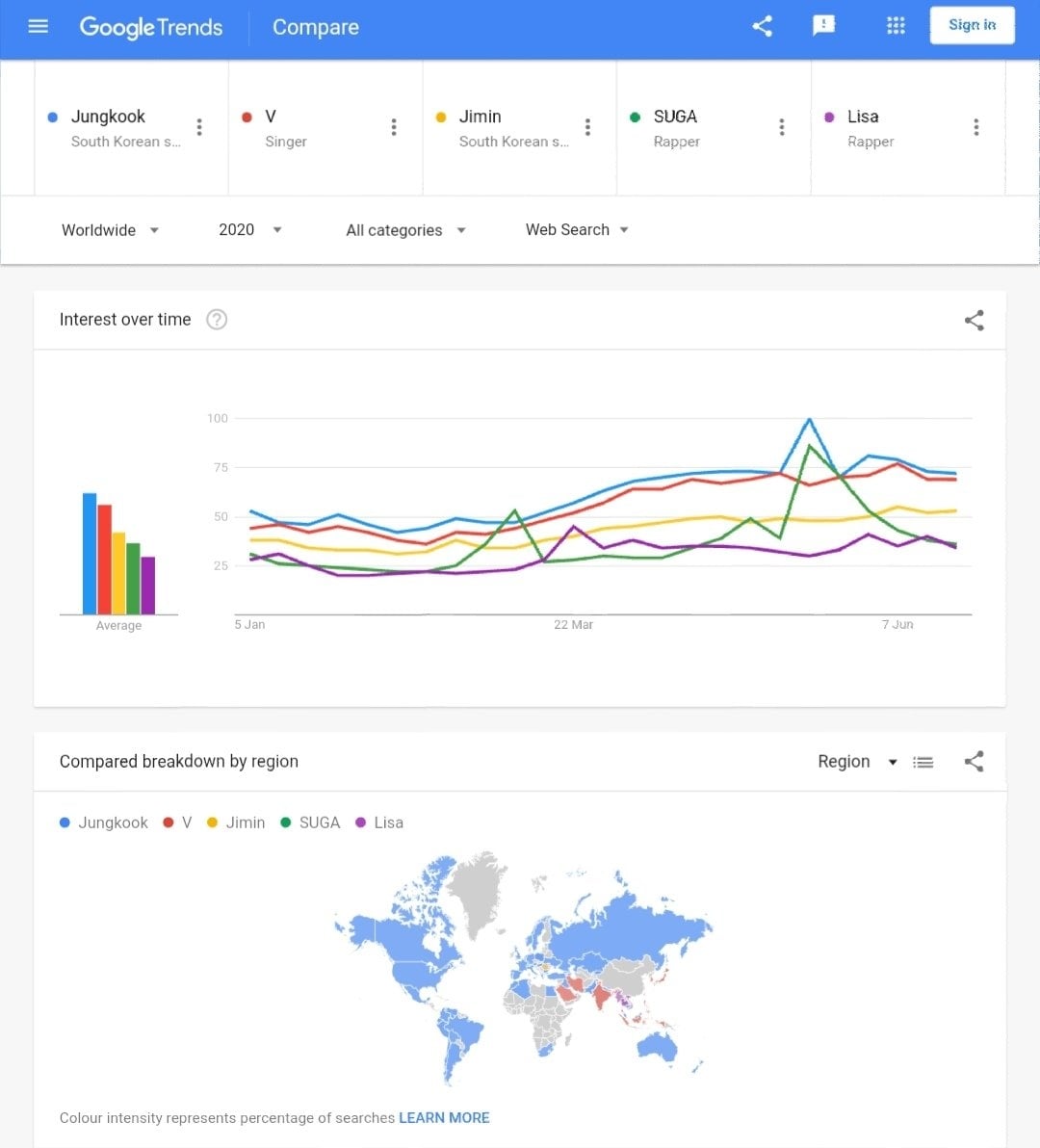Click the 7 Jun axis label
The height and width of the screenshot is (1148, 1040).
(x=897, y=624)
